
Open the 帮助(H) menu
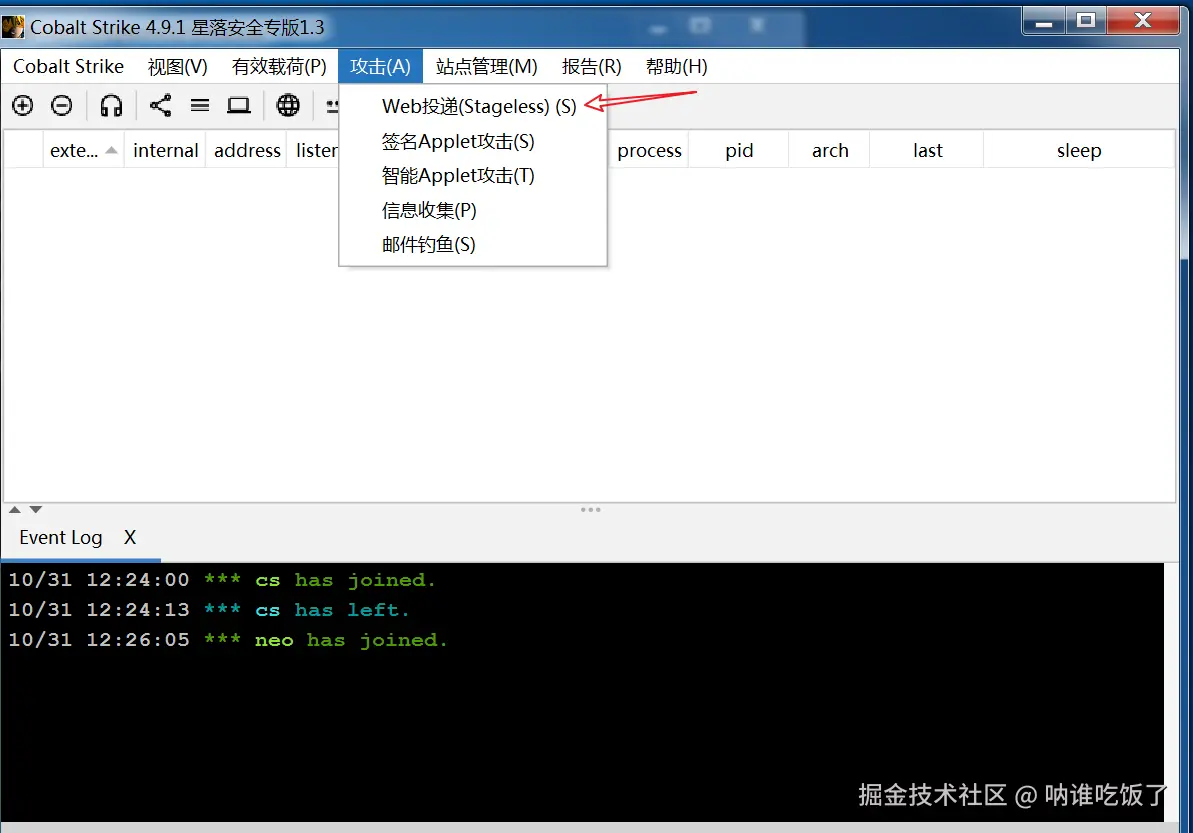[x=676, y=67]
